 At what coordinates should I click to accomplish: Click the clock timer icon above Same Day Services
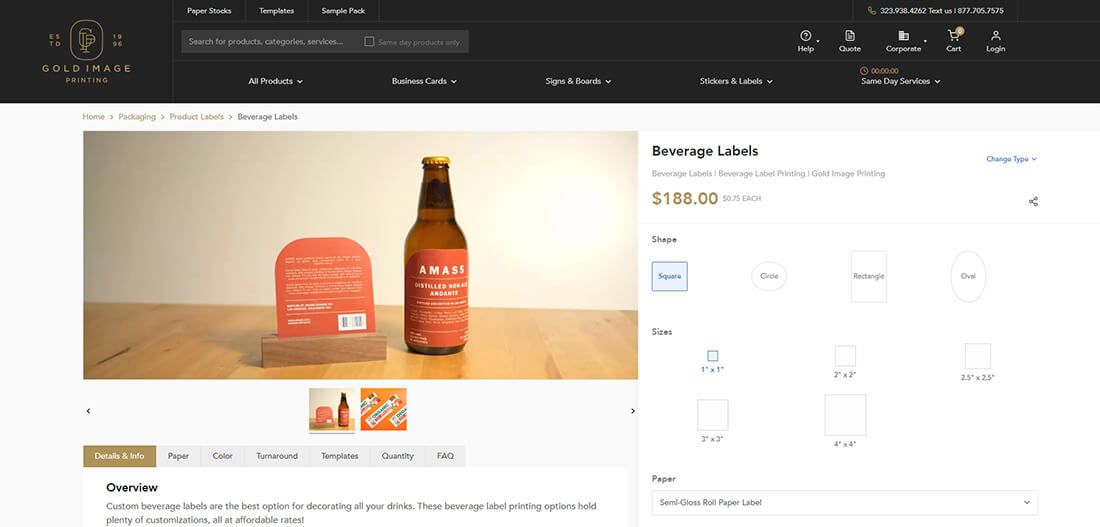click(x=864, y=71)
